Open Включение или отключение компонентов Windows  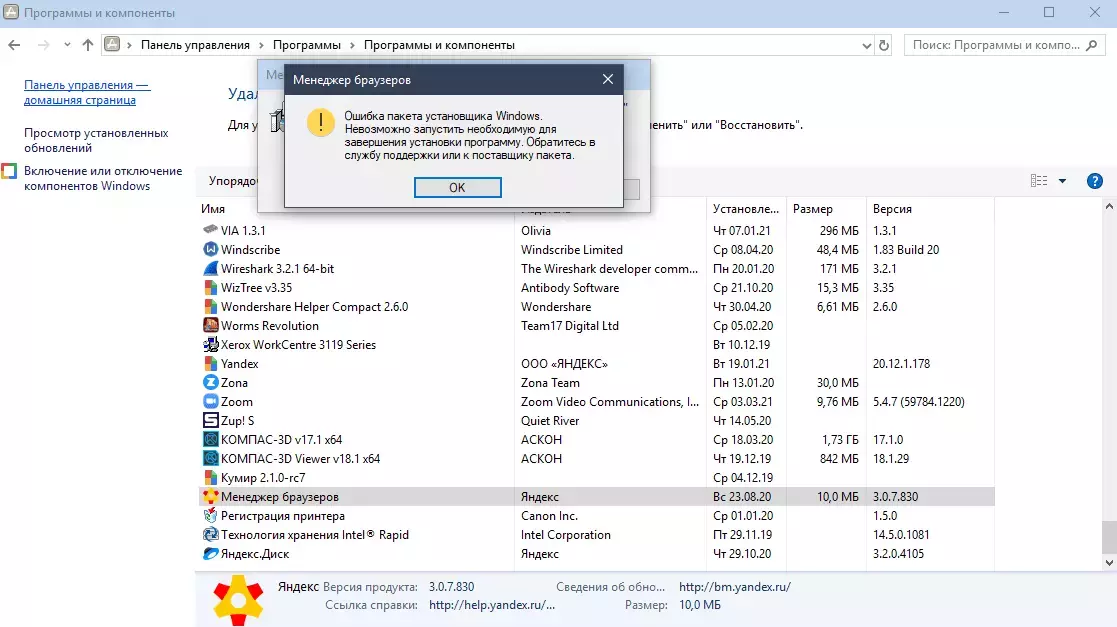coord(103,178)
